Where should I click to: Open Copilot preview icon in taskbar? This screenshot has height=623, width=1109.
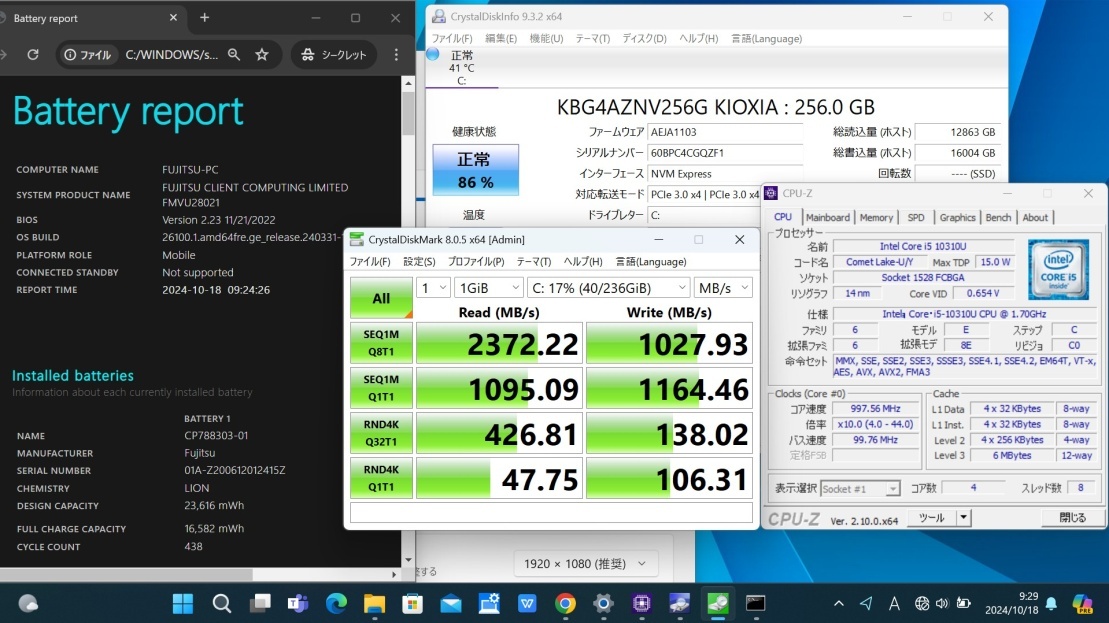tap(1082, 603)
